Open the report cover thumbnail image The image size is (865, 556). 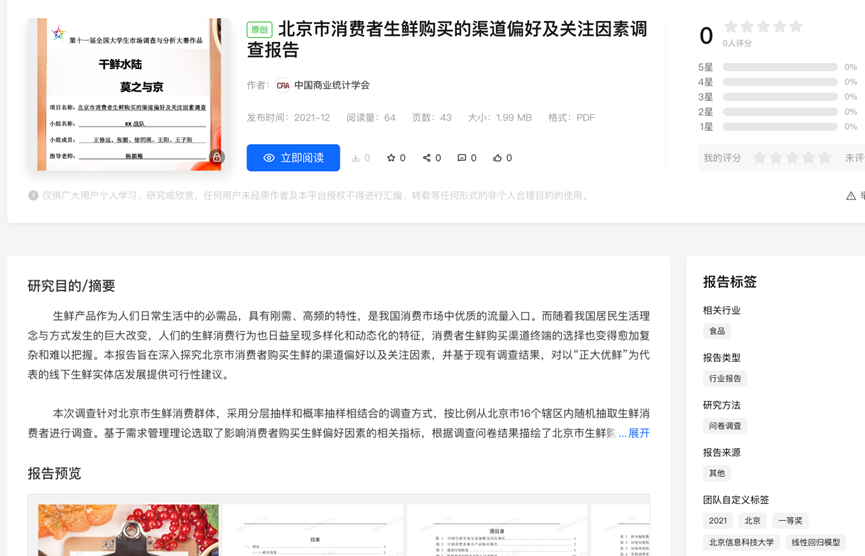click(x=126, y=93)
